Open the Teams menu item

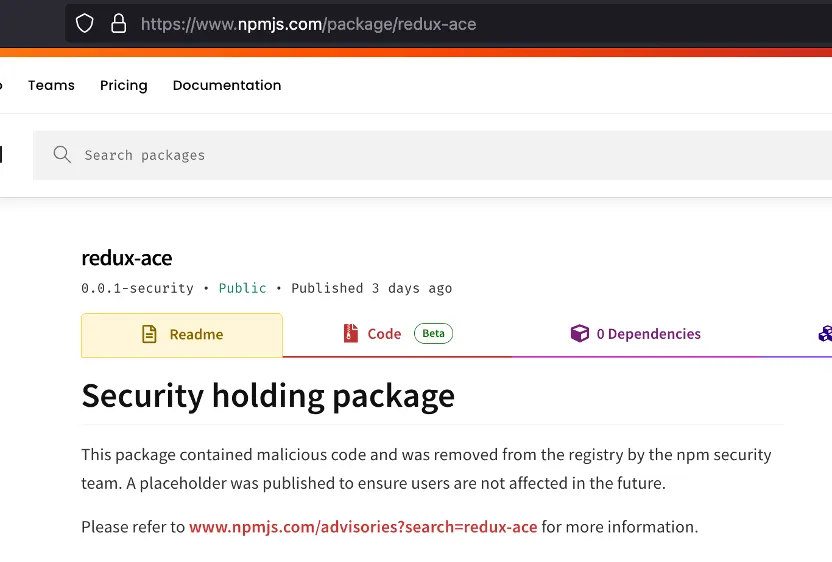click(51, 85)
